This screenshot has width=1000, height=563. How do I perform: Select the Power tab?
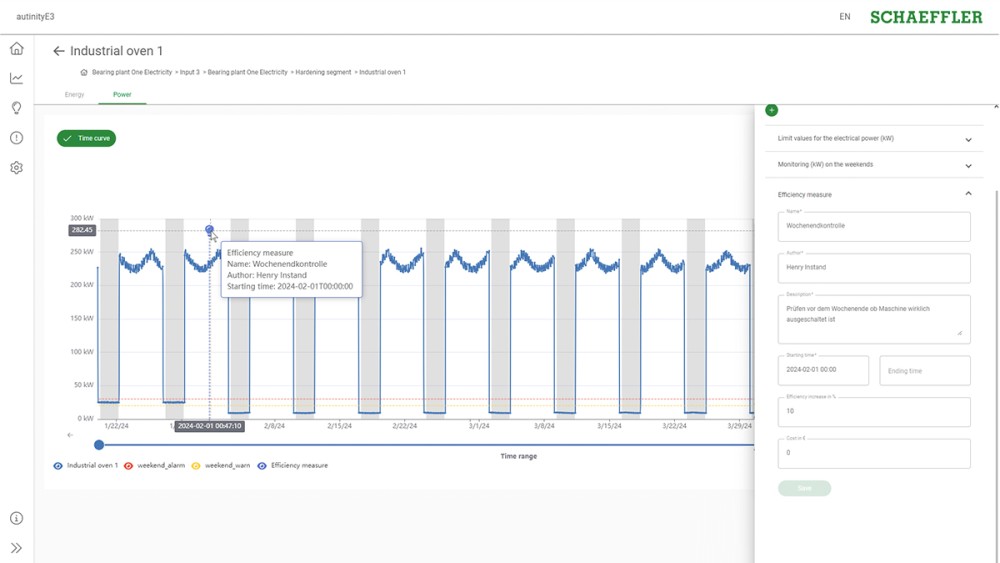(x=122, y=95)
